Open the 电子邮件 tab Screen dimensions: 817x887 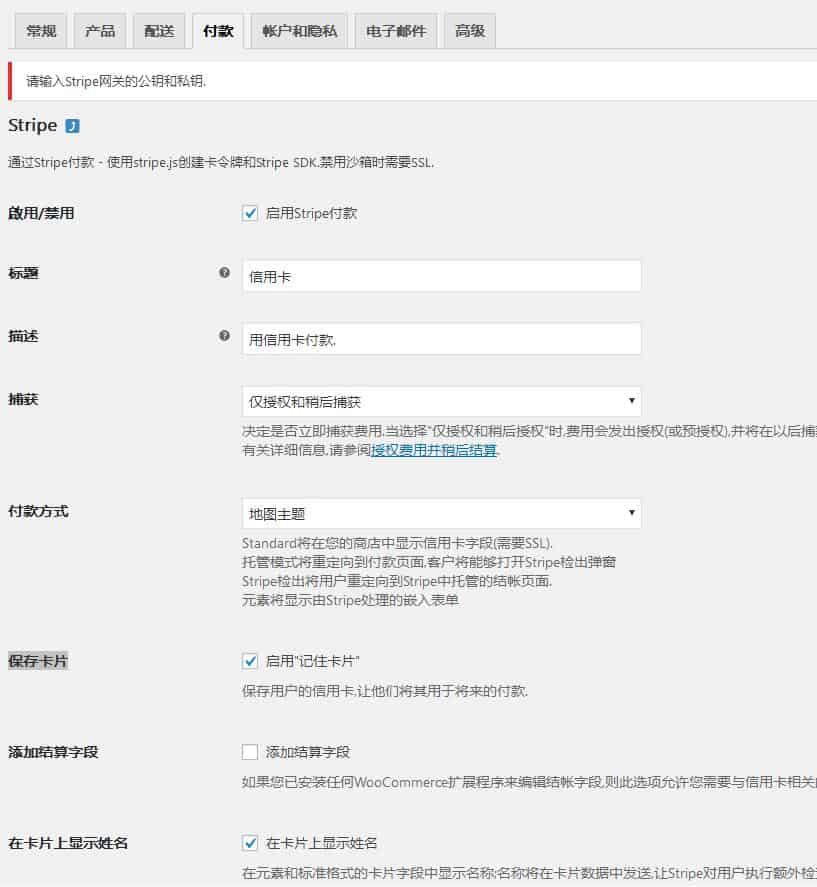pos(395,31)
